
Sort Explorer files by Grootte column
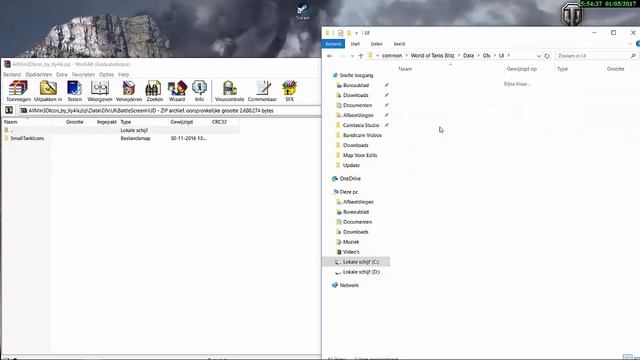[615, 69]
